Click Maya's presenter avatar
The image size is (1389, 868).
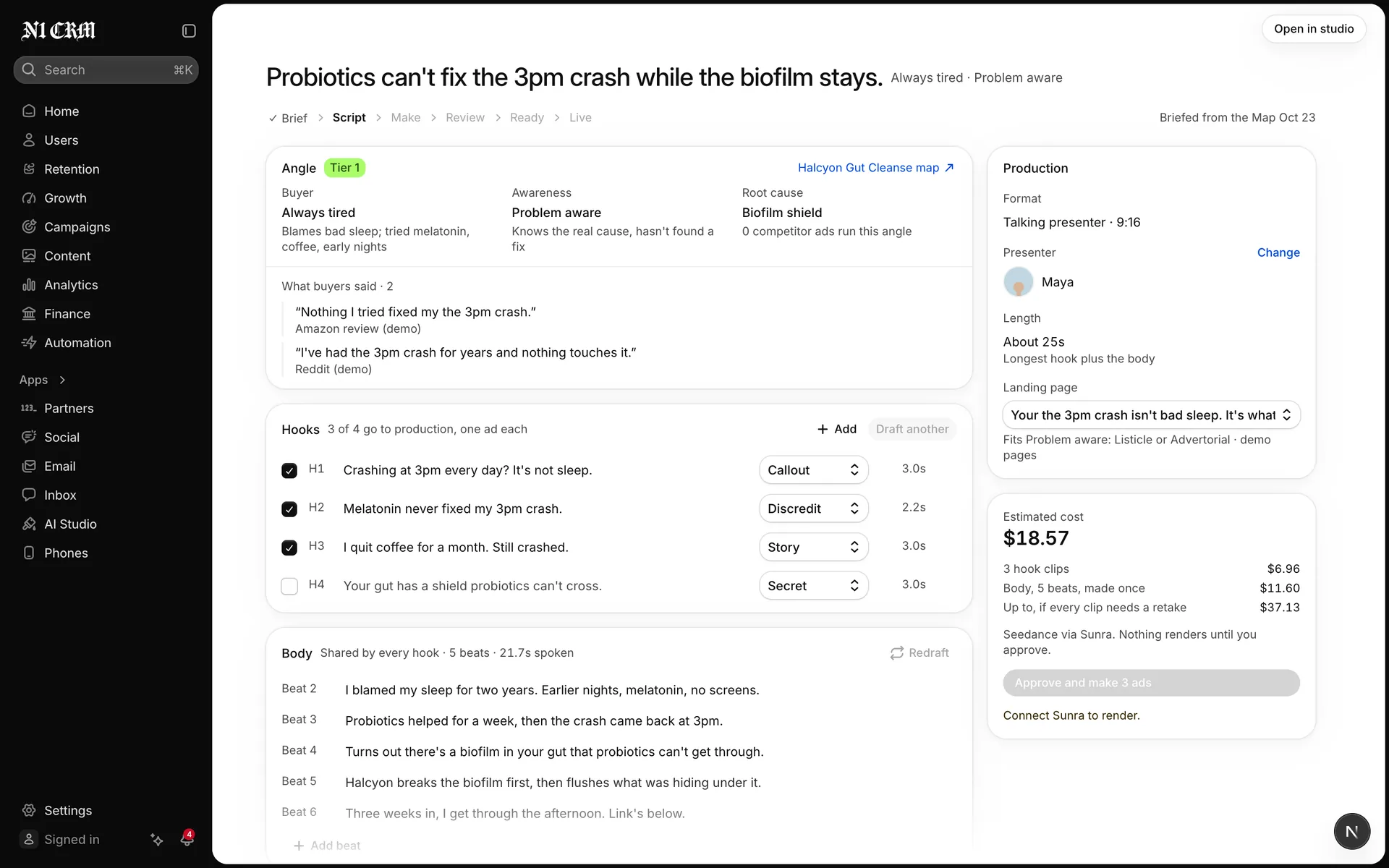click(1018, 282)
